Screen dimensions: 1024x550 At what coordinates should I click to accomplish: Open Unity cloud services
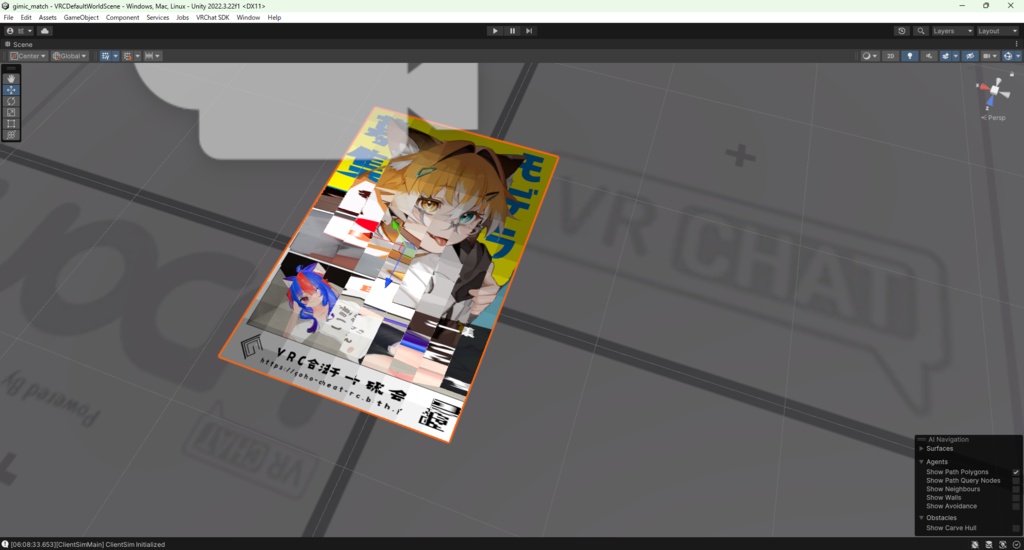coord(44,31)
